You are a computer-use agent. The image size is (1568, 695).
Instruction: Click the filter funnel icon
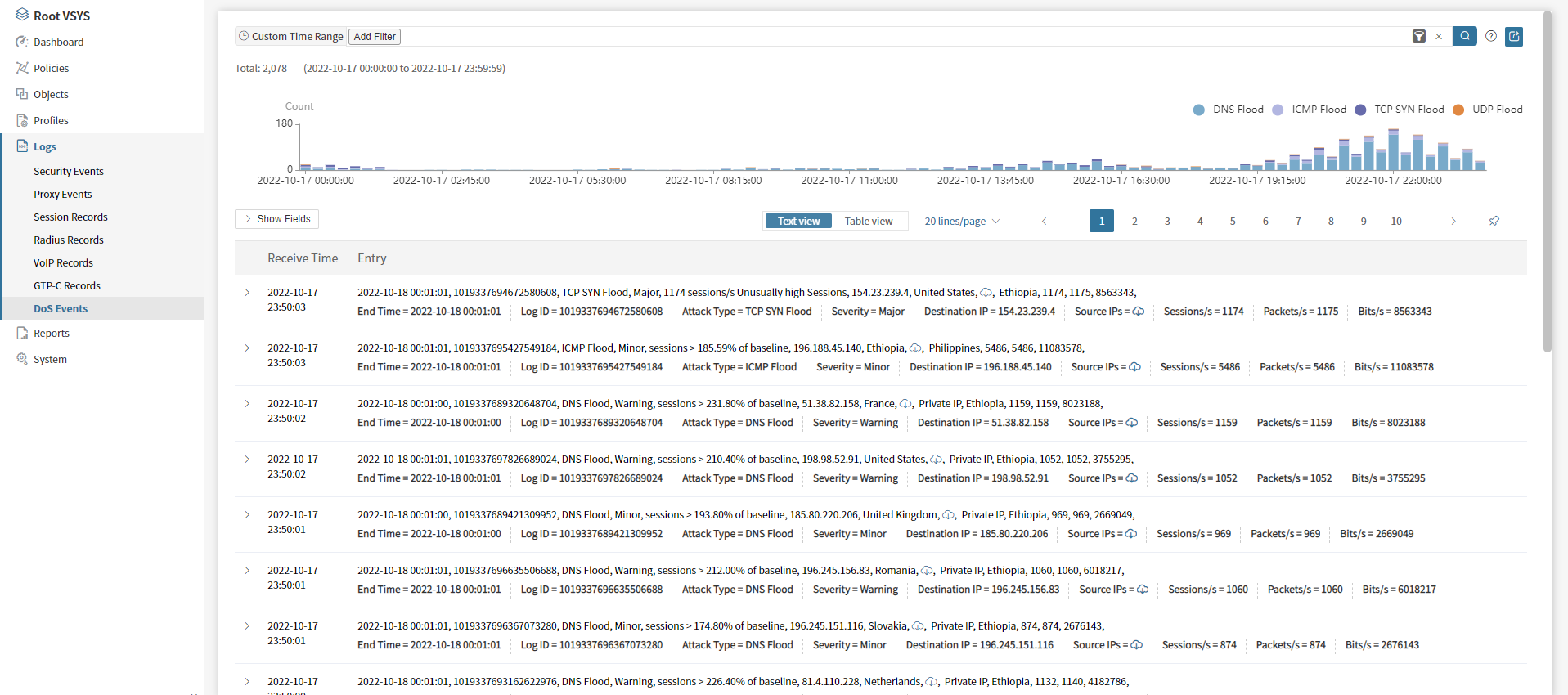(1419, 36)
